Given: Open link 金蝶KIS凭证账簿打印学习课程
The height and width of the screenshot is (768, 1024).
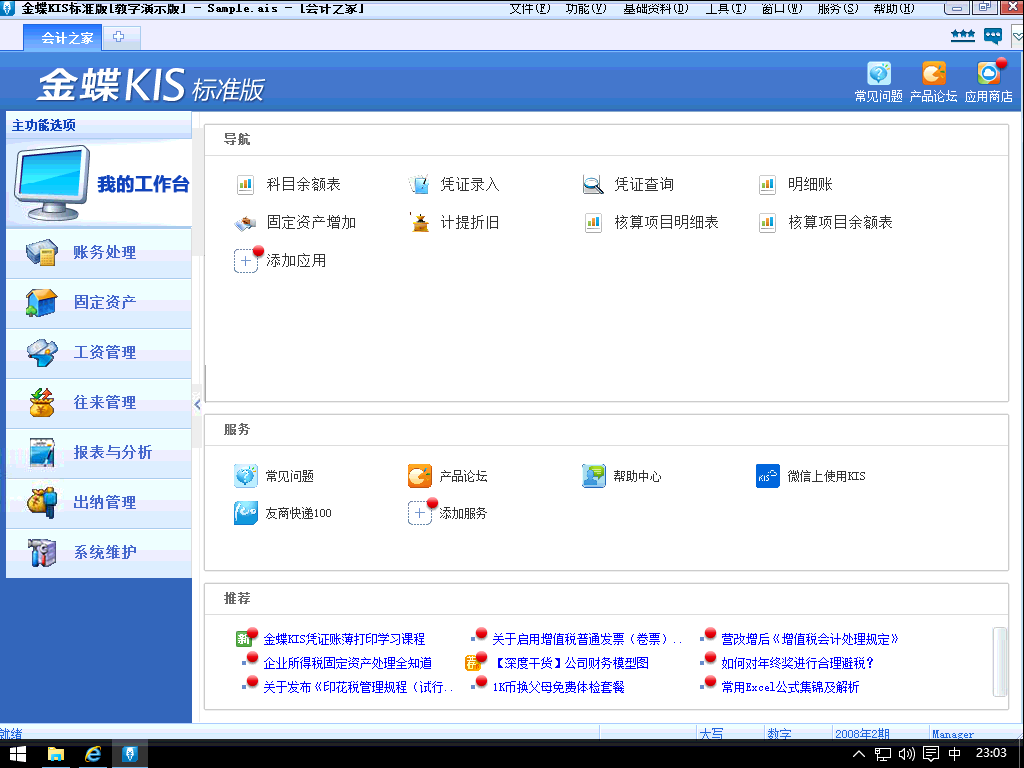Looking at the screenshot, I should coord(344,639).
